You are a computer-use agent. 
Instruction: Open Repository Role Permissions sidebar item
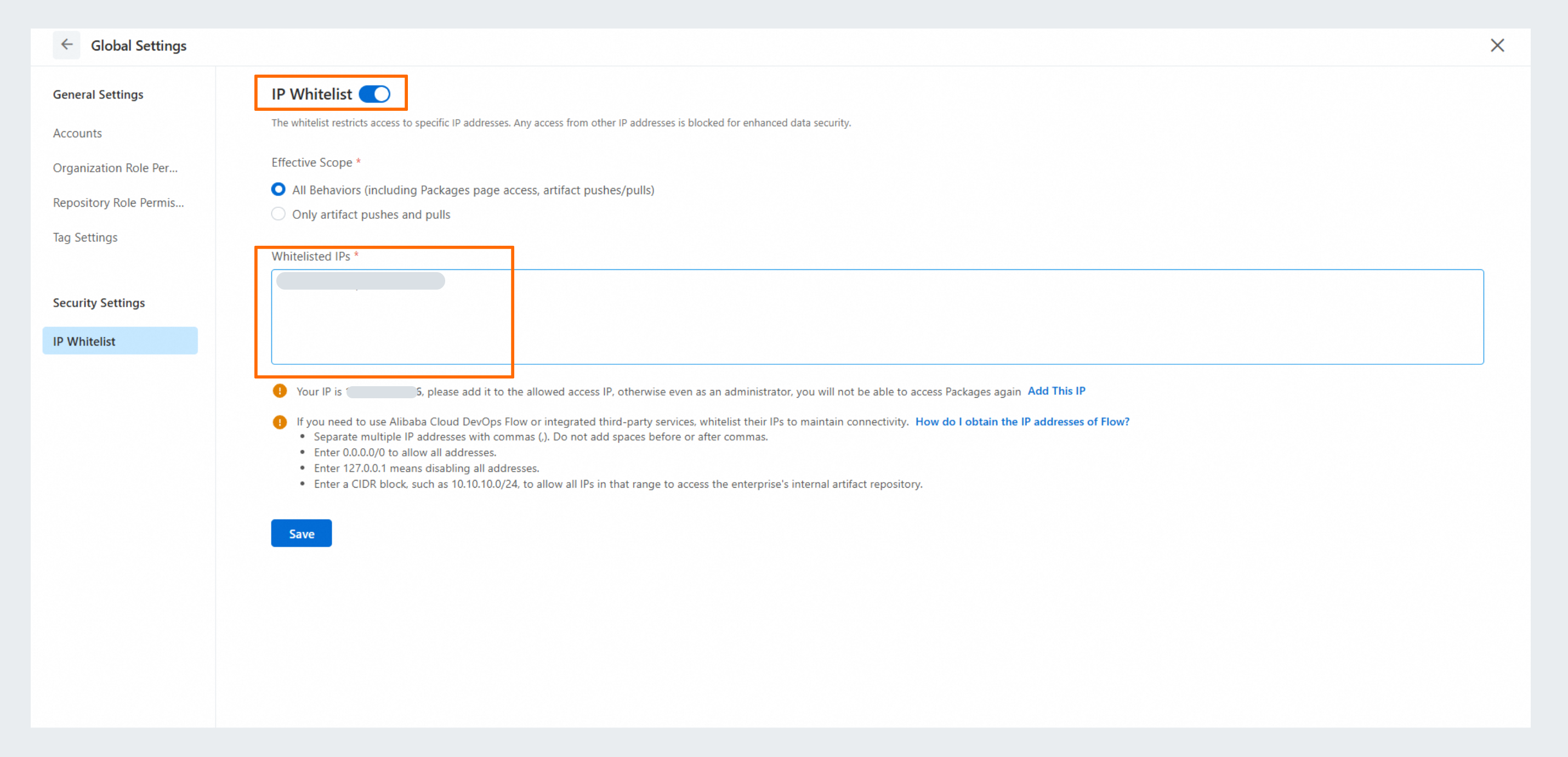118,202
